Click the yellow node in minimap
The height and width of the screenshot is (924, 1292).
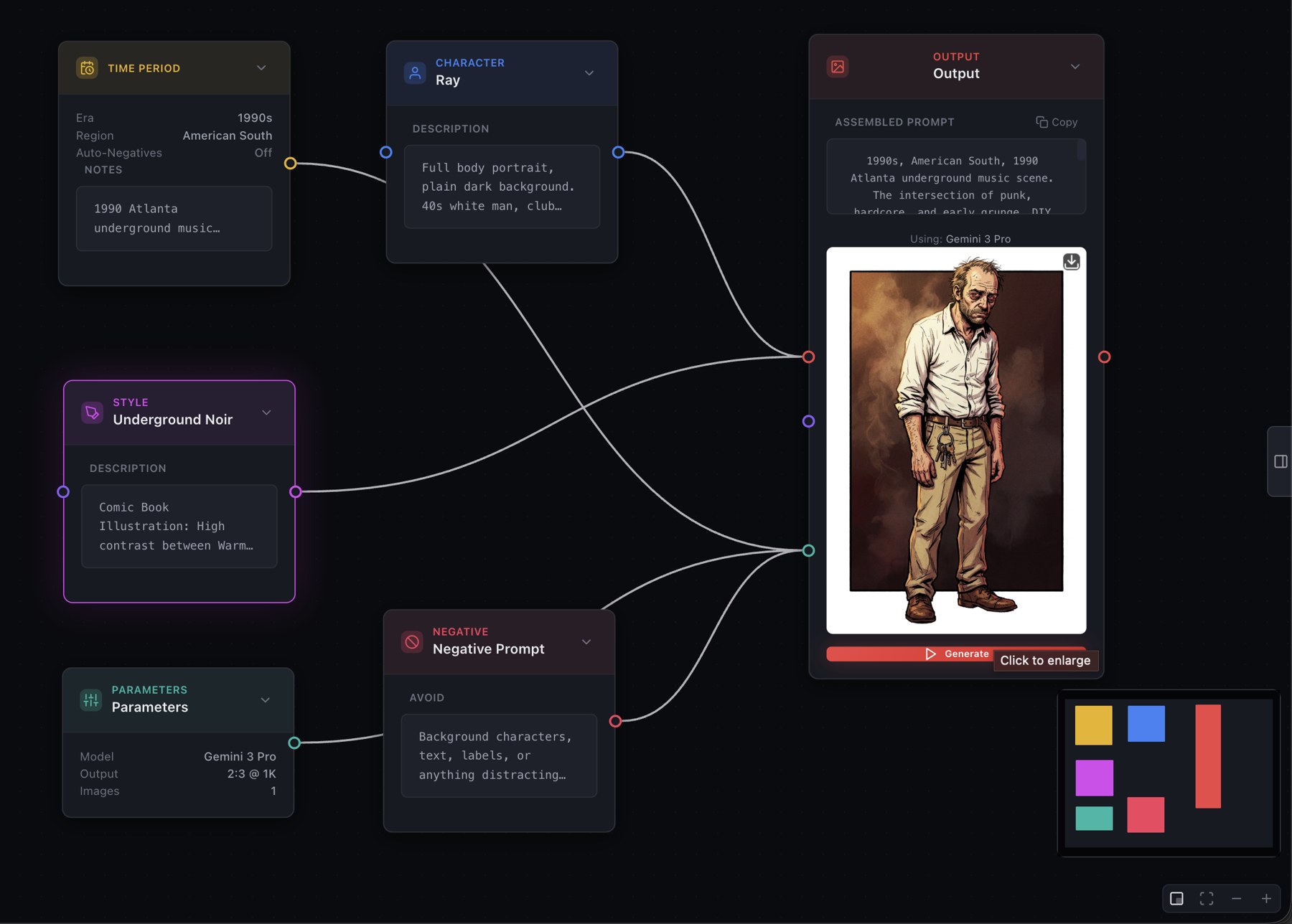[1093, 725]
